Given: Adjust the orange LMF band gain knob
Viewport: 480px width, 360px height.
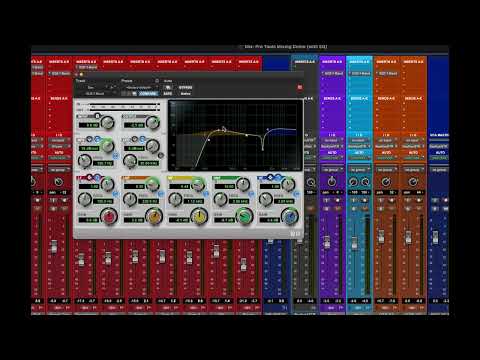Looking at the screenshot, I should (154, 216).
